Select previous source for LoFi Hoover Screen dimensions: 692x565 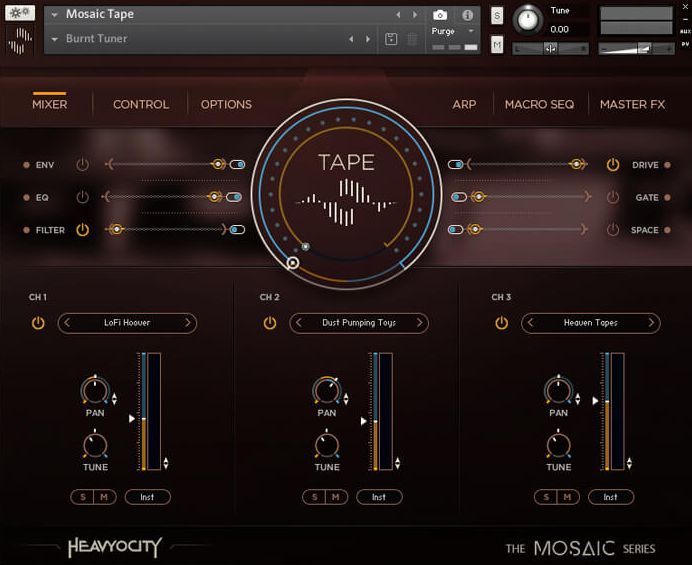[67, 323]
